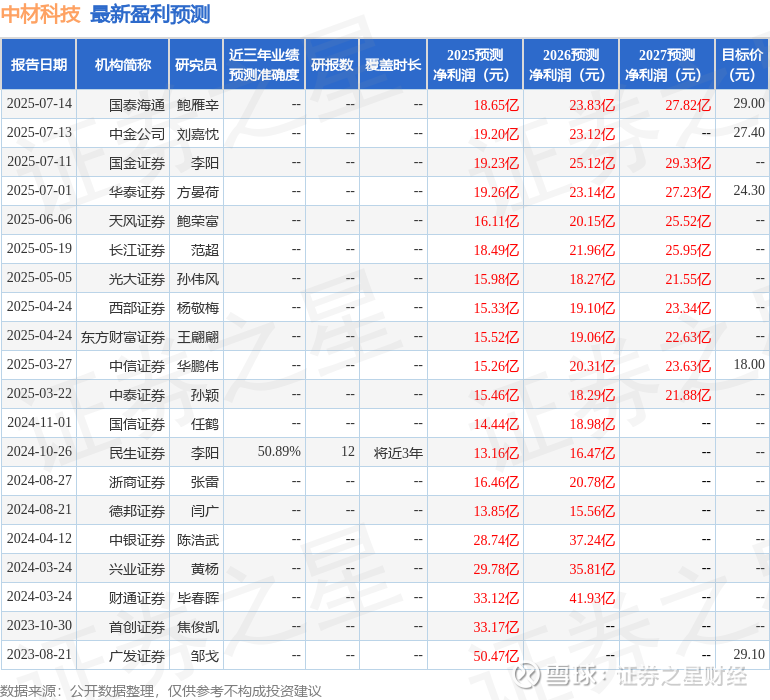
Task: Click the institution 西部证券
Action: pos(137,308)
